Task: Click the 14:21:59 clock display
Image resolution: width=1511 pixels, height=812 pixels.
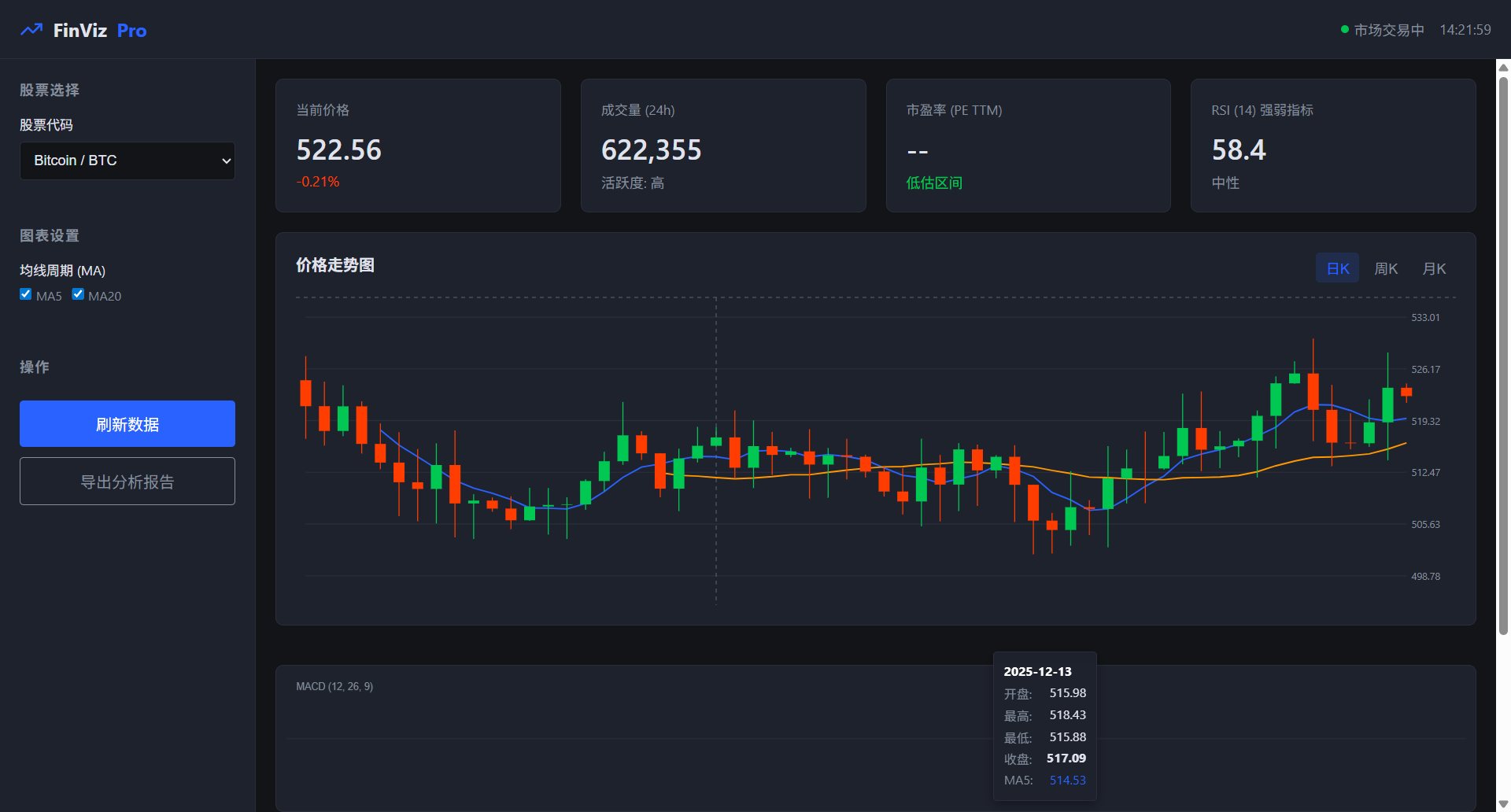Action: [x=1465, y=30]
